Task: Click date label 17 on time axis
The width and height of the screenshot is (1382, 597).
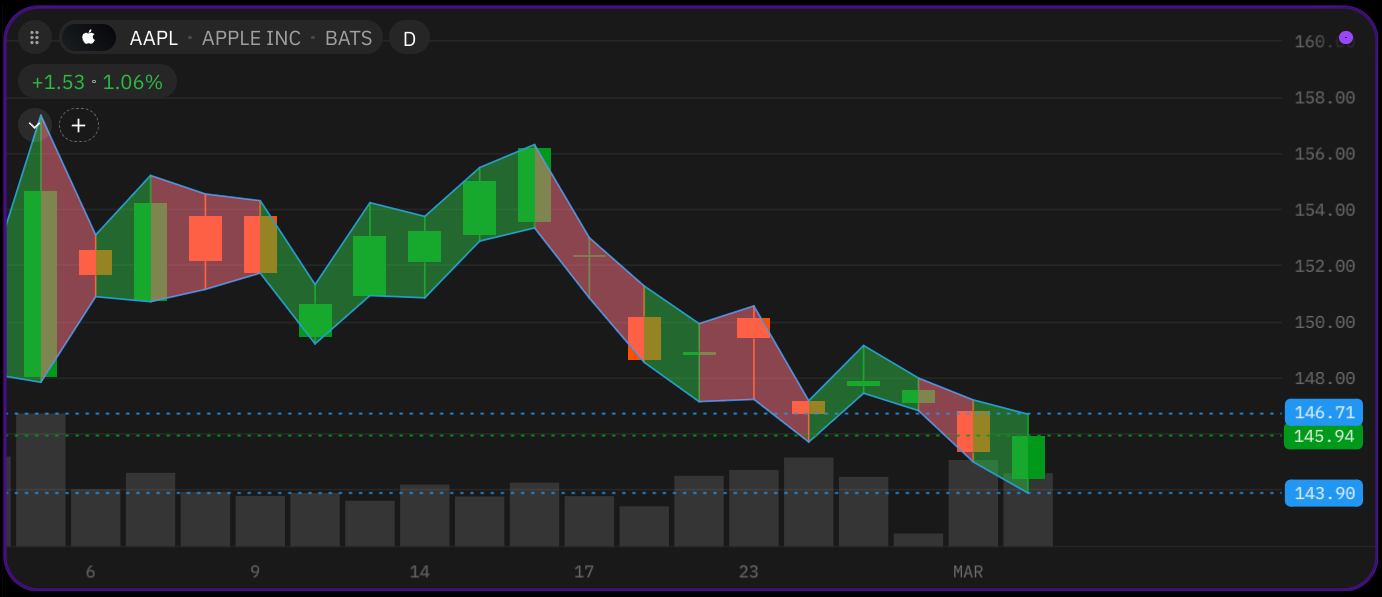Action: click(x=584, y=572)
